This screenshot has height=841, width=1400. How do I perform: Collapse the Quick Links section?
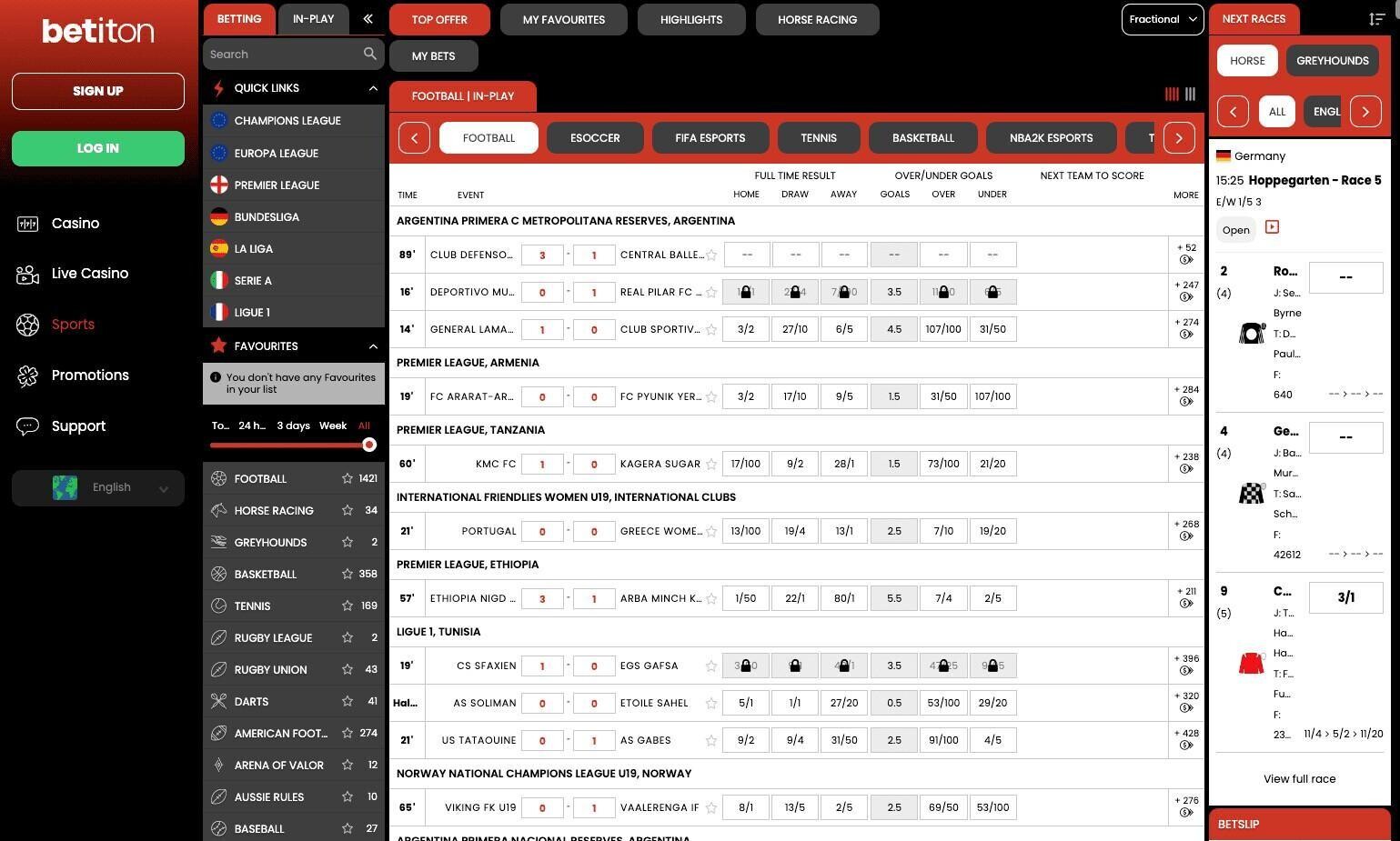[373, 88]
